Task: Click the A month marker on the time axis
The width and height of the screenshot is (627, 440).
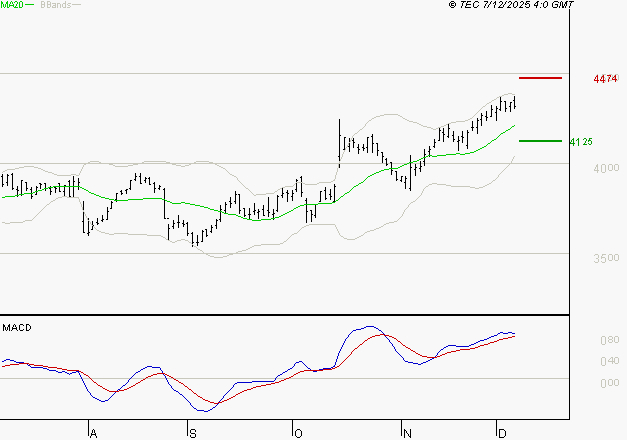Action: pos(93,433)
